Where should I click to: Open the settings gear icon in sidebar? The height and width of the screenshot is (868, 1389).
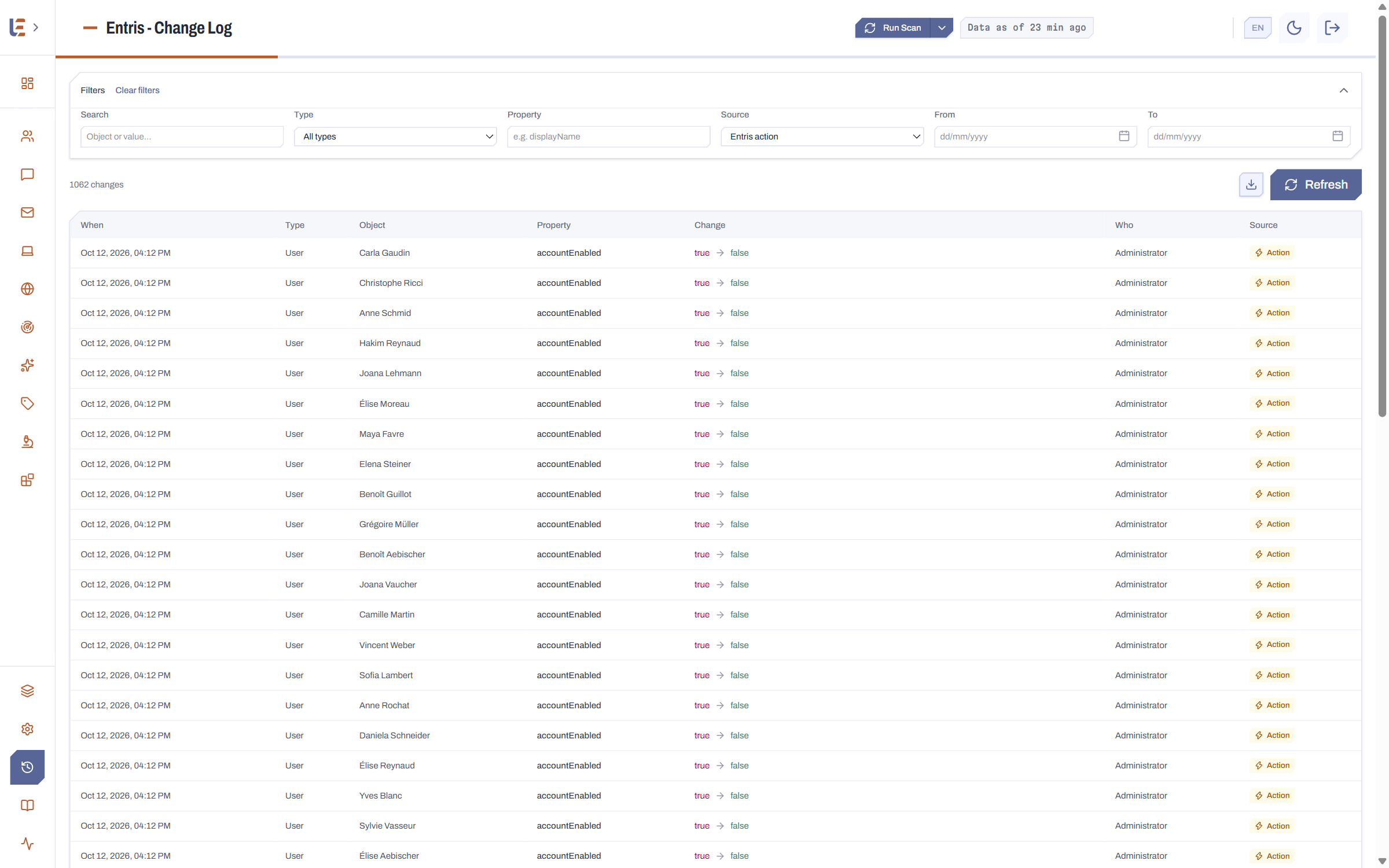(27, 729)
